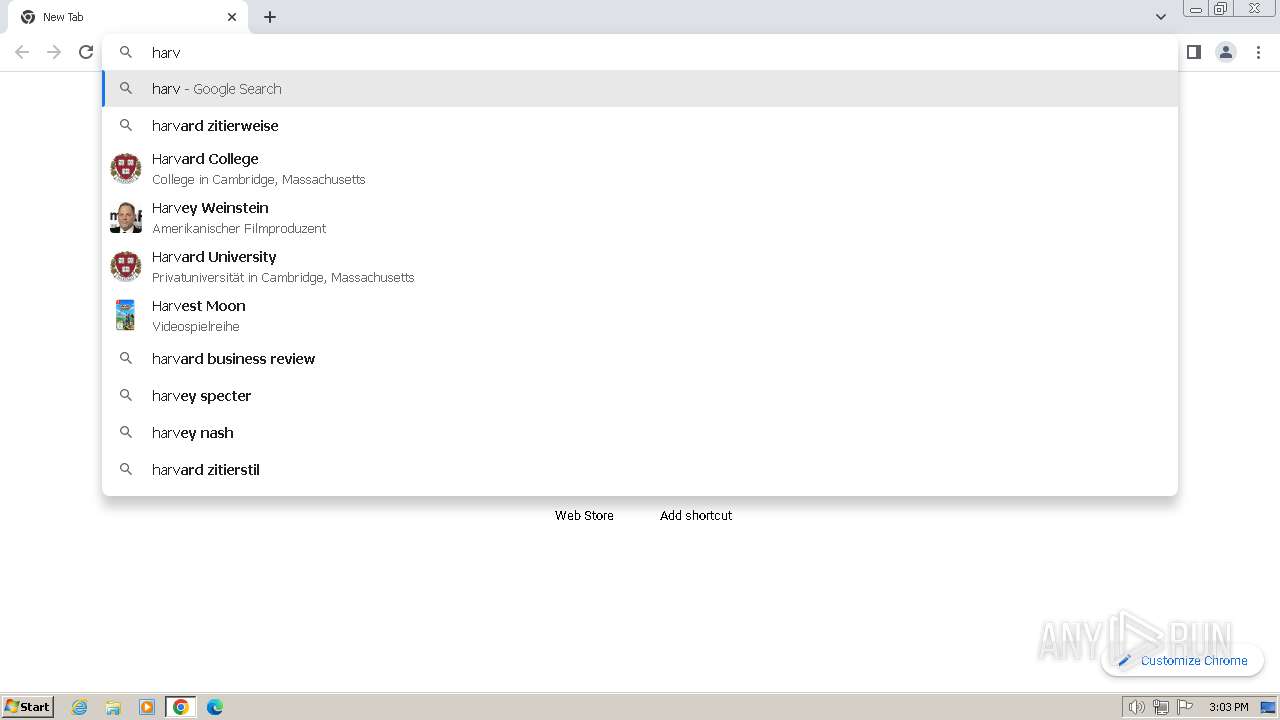Viewport: 1280px width, 720px height.
Task: Open Chrome three-dot menu
Action: click(x=1259, y=52)
